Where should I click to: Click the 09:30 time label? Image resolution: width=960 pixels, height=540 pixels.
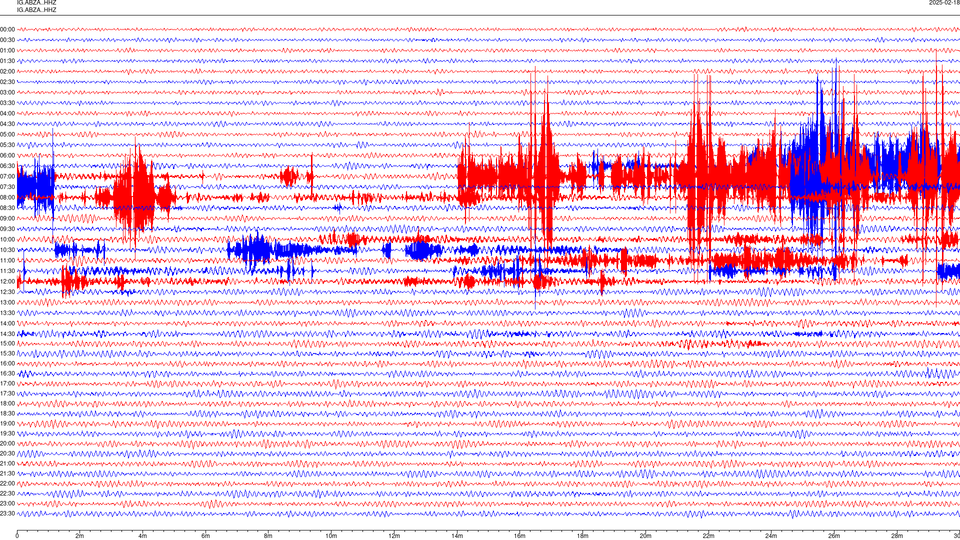(7, 229)
